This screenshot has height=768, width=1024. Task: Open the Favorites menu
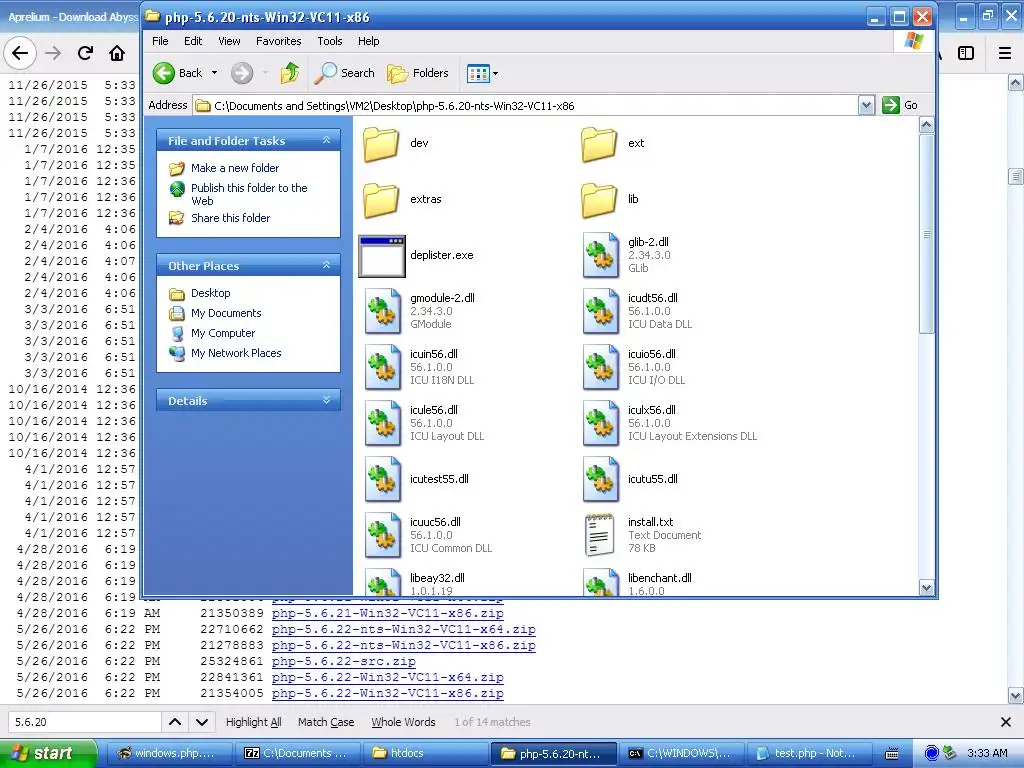279,41
